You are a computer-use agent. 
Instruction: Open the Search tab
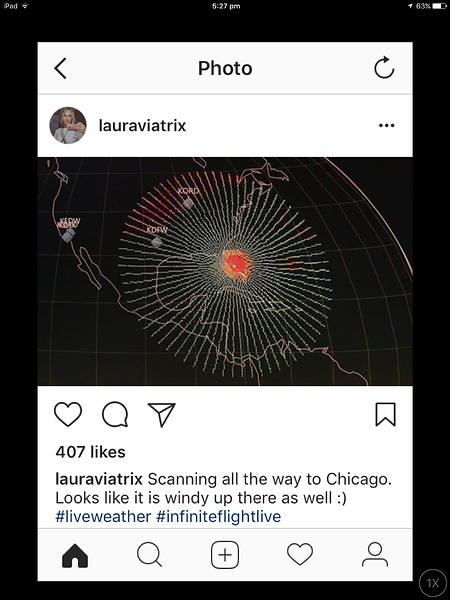[x=150, y=555]
